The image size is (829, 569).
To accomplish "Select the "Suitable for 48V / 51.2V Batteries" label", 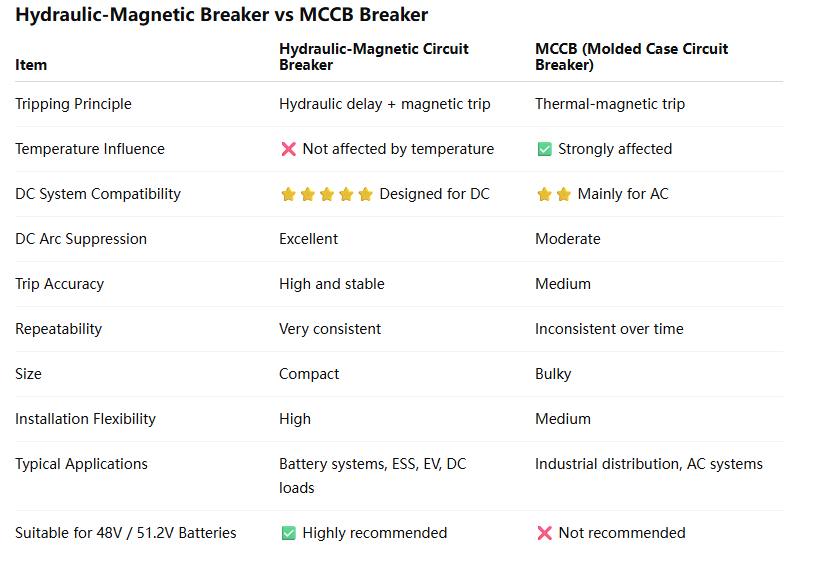I will [126, 533].
